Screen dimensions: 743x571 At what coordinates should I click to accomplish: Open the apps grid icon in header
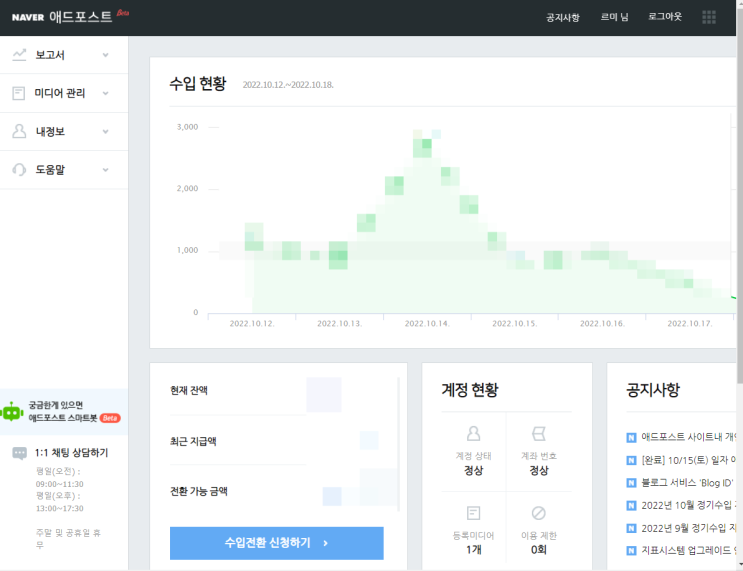pyautogui.click(x=708, y=17)
